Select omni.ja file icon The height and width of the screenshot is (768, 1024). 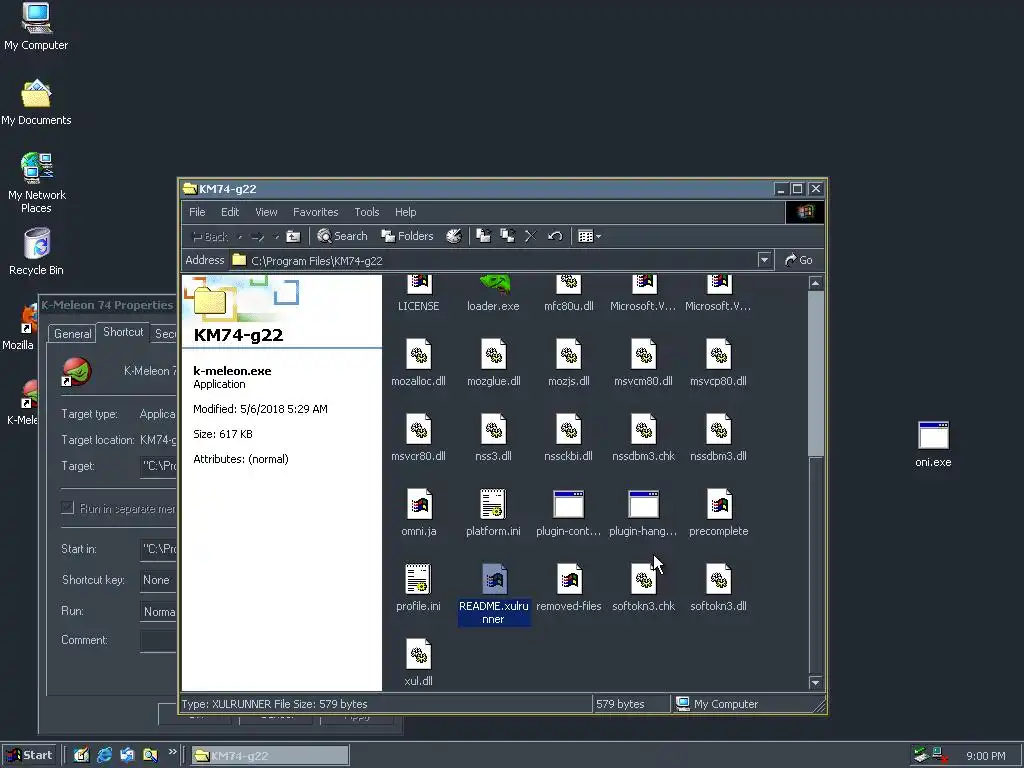coord(419,505)
